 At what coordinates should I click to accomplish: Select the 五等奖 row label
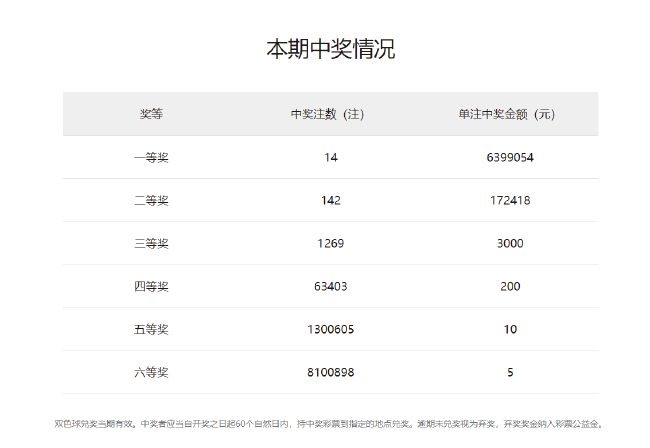(x=151, y=330)
